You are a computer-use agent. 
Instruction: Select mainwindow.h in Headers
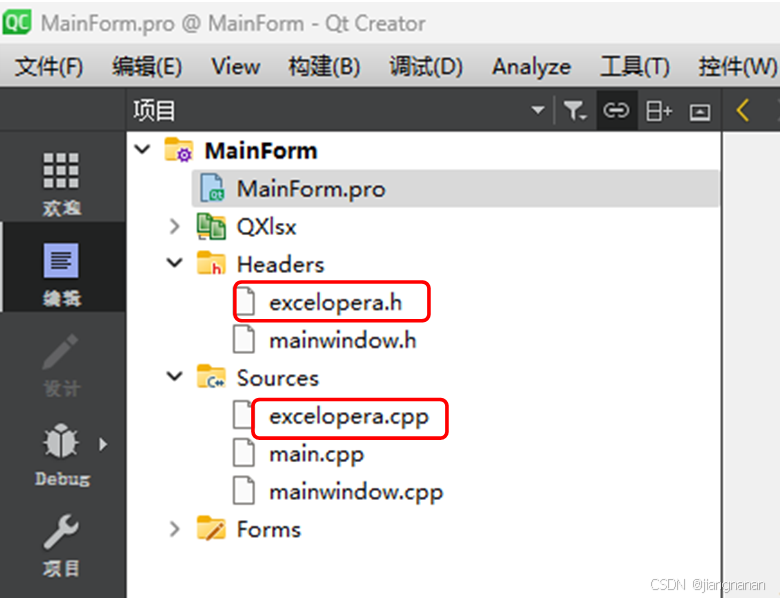click(x=343, y=341)
